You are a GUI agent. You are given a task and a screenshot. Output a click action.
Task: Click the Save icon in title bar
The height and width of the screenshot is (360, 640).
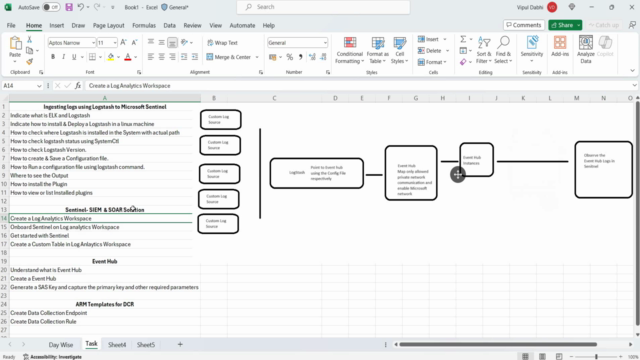[69, 7]
